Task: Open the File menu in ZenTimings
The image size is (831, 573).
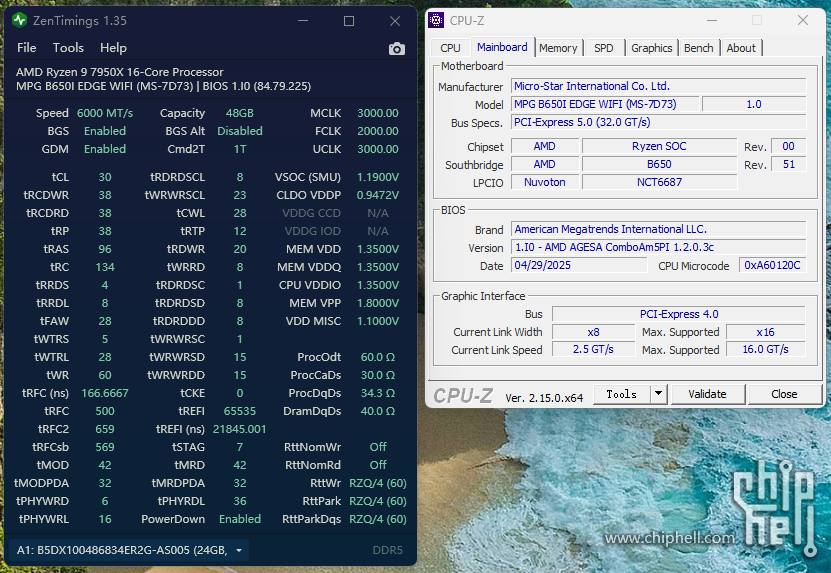Action: tap(26, 48)
